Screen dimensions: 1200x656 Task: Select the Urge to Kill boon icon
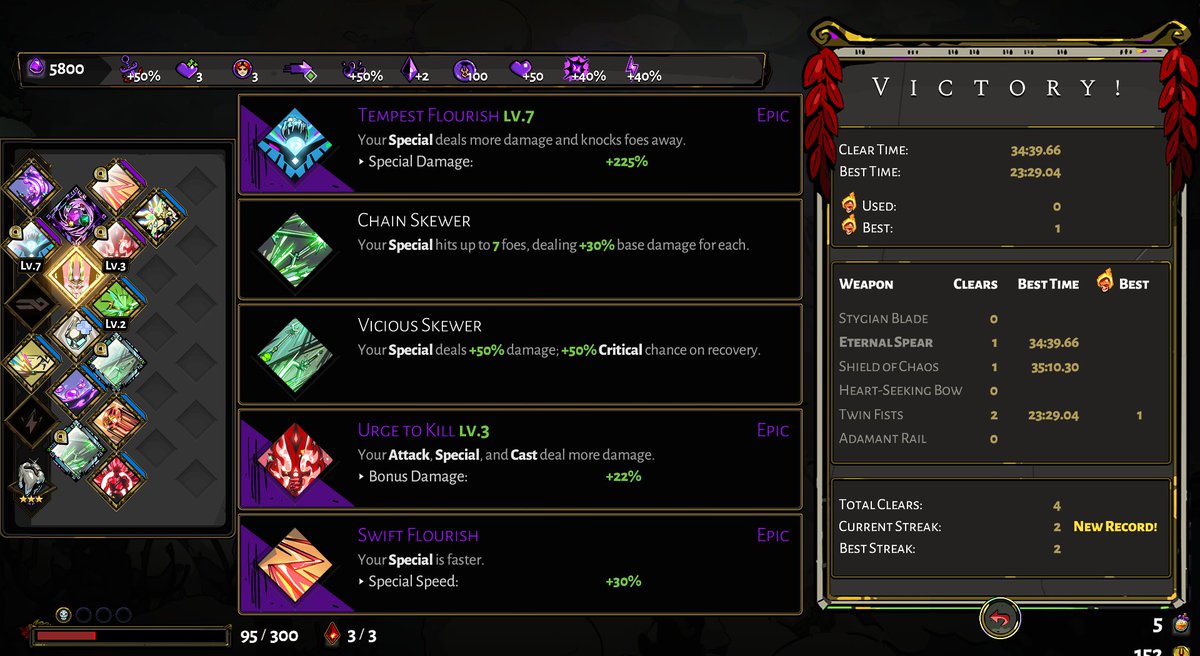point(295,460)
